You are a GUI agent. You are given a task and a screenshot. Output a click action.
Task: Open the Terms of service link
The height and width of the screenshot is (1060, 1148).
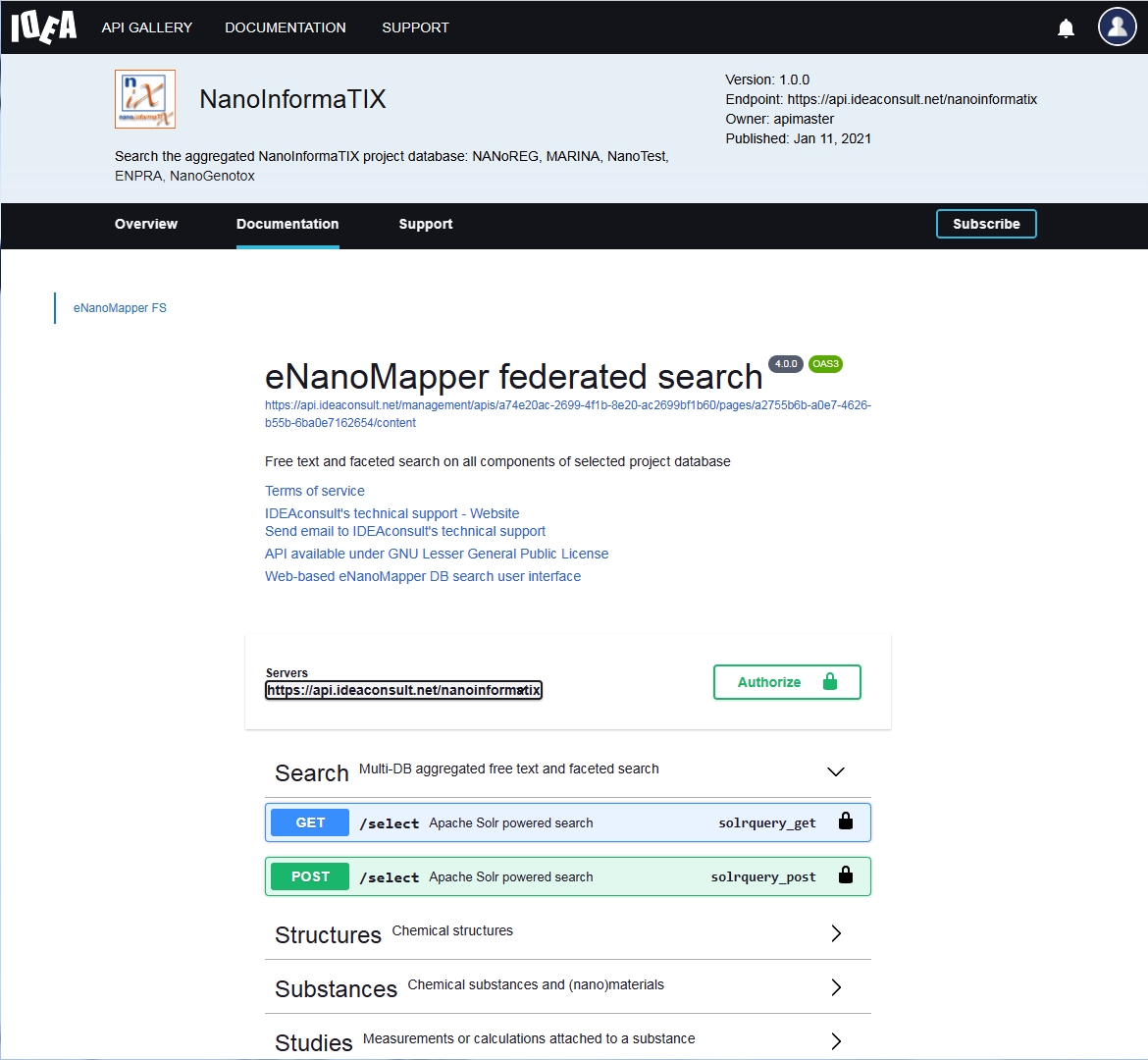[x=314, y=491]
